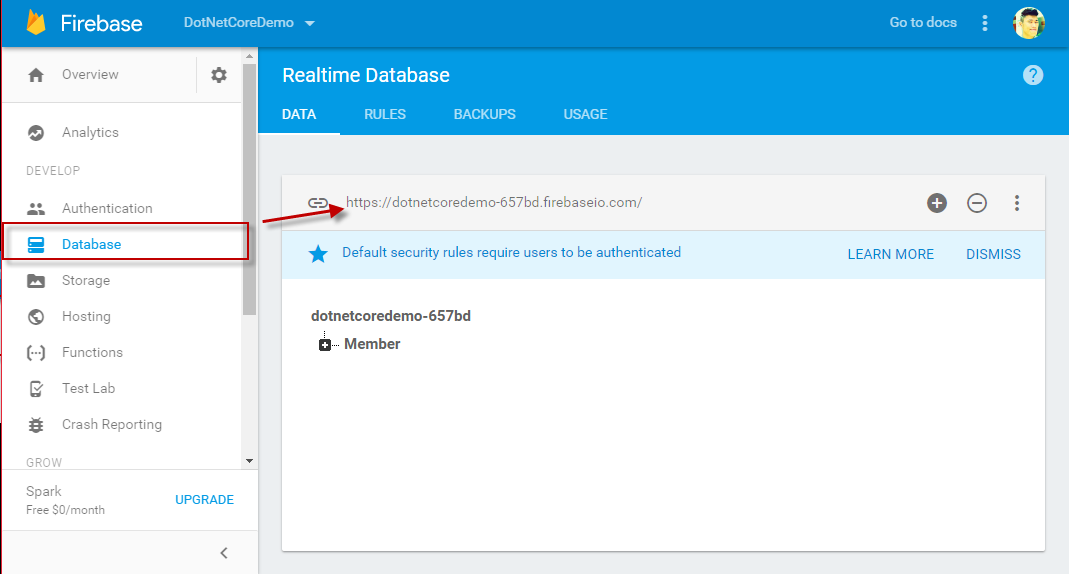Screen dimensions: 1069x574
Task: Open the DotNetCoreDemo project dropdown
Action: [x=249, y=23]
